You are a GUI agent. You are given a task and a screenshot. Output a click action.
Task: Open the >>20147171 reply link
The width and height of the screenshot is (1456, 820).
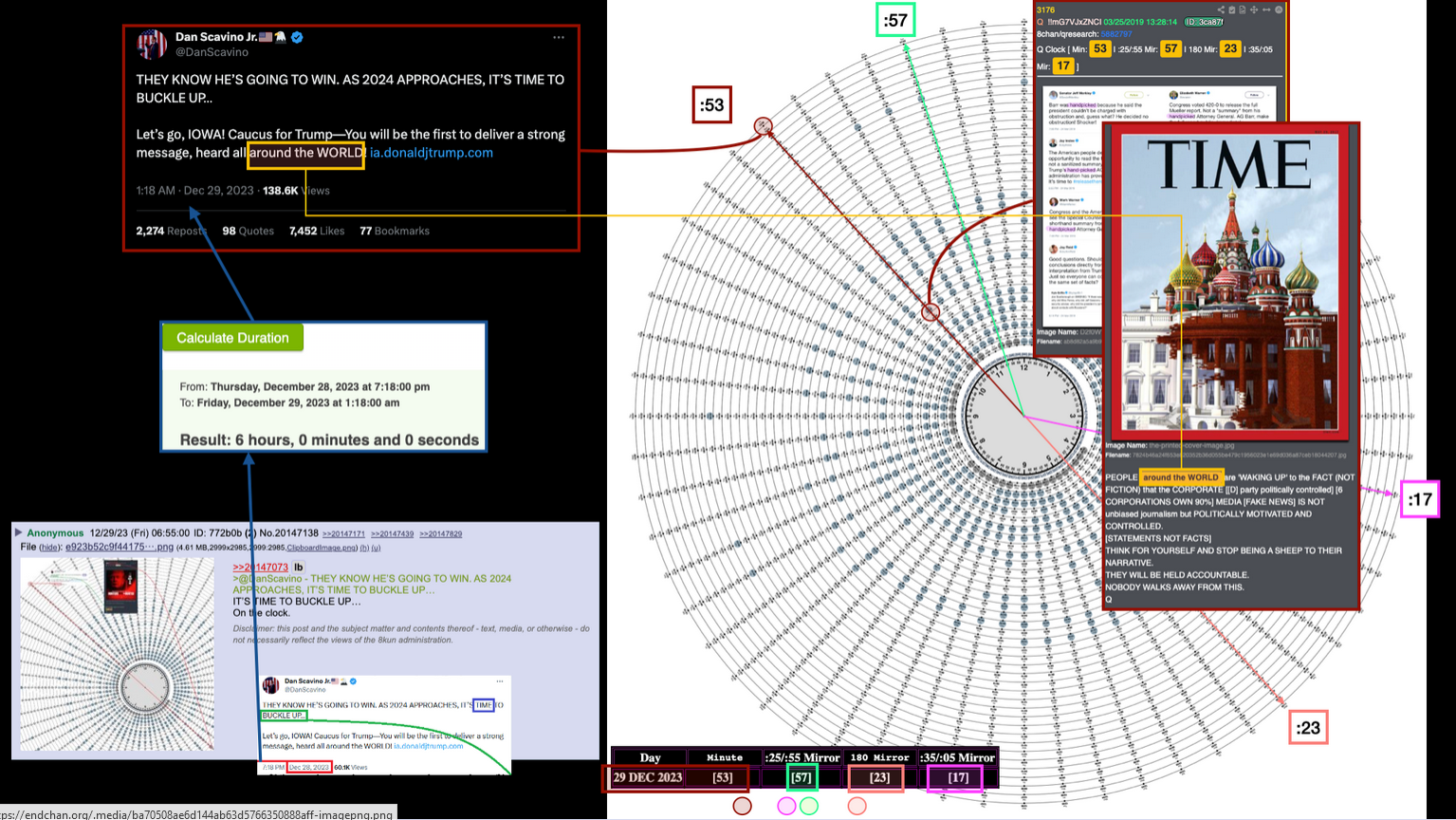point(343,534)
